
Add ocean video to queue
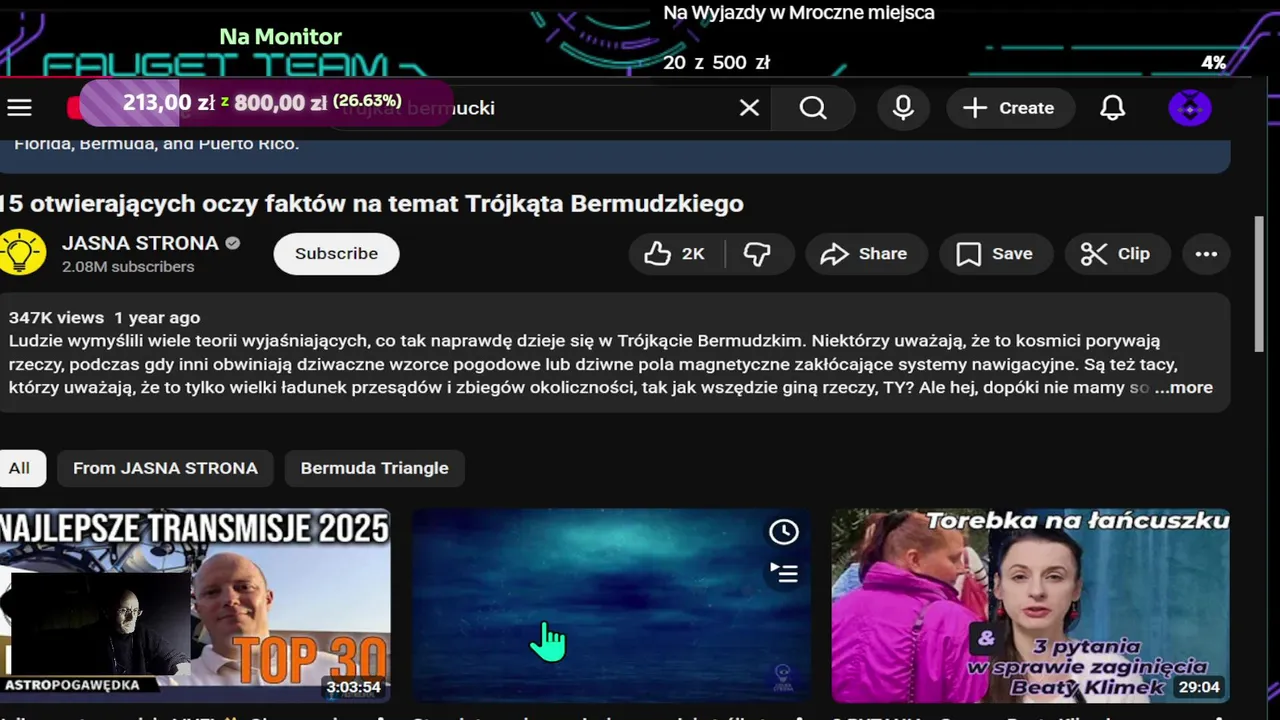783,572
